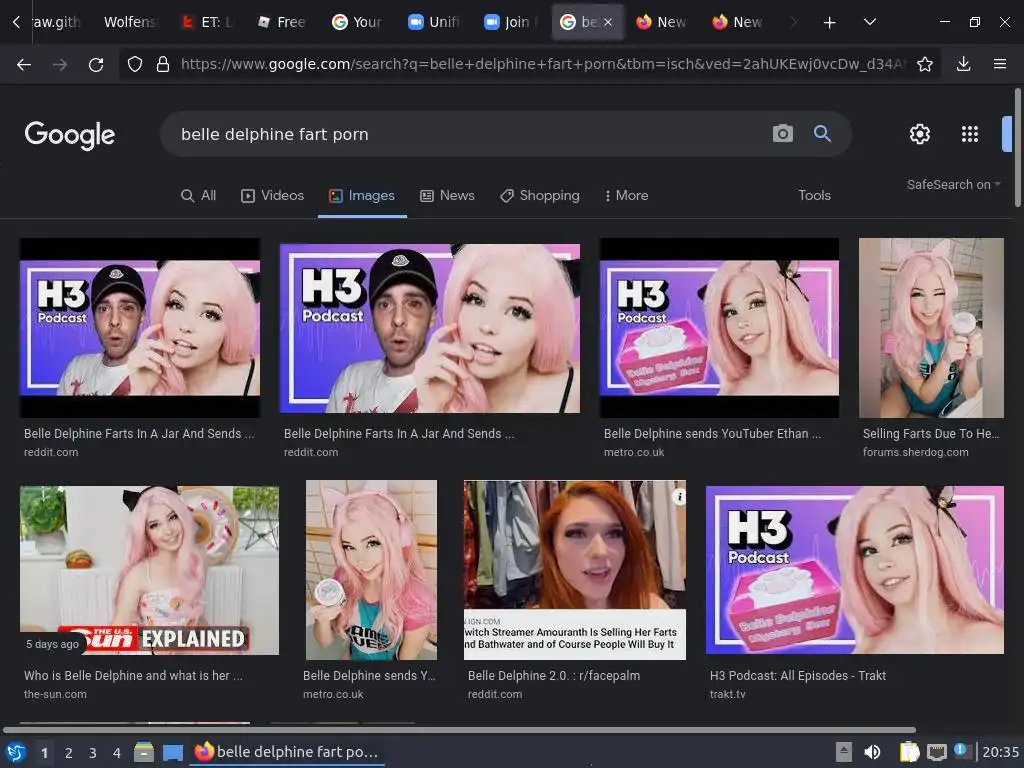Click the browser back arrow button
The image size is (1024, 768).
24,64
